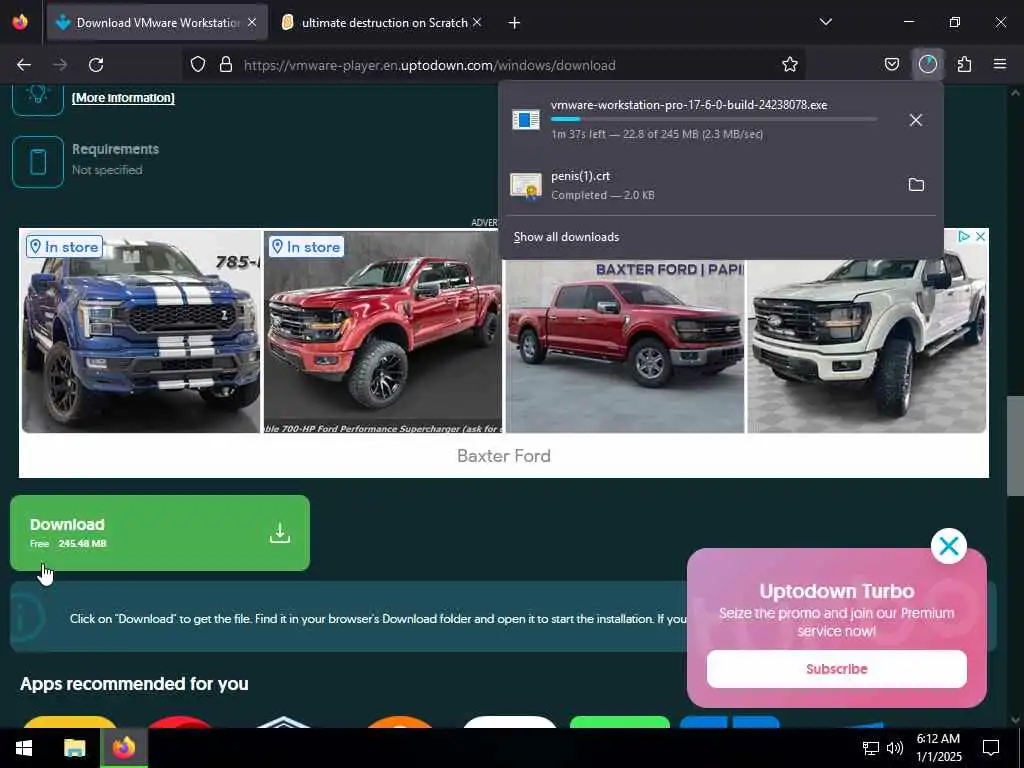The image size is (1024, 768).
Task: Click the Firefox taskbar icon
Action: (124, 748)
